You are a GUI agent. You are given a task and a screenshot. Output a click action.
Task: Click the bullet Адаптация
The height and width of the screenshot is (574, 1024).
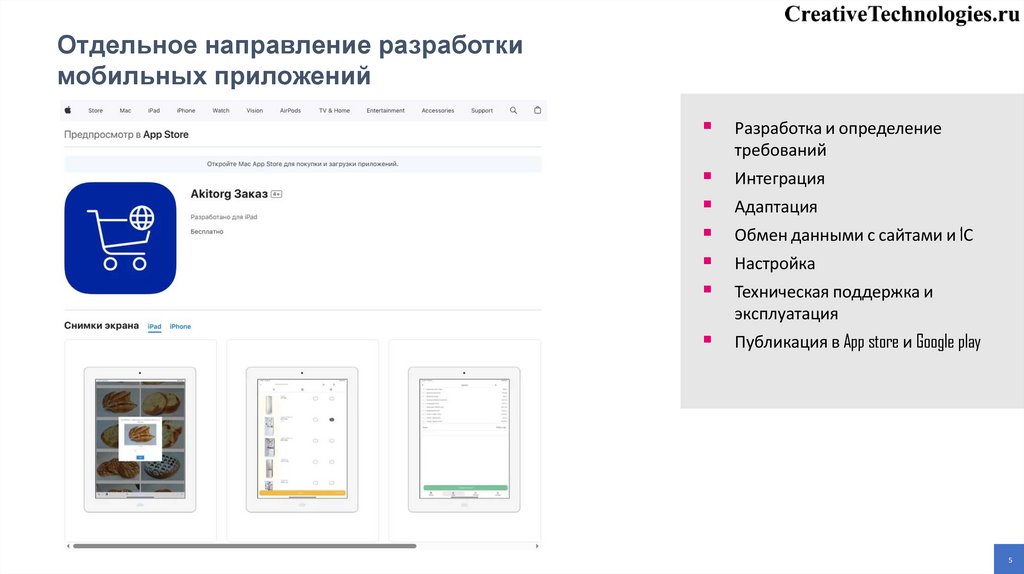pyautogui.click(x=775, y=207)
